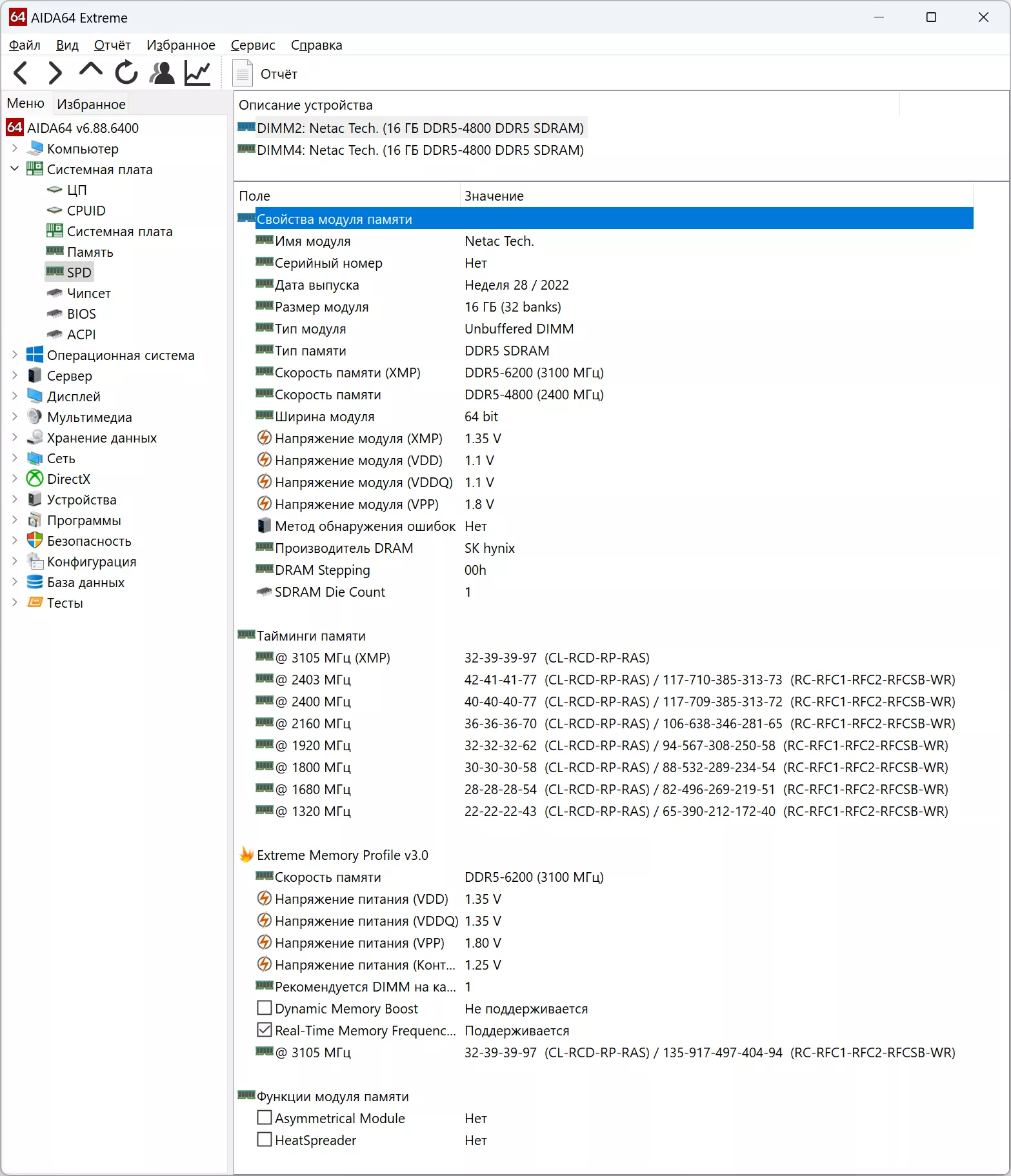Screen dimensions: 1011x1176
Task: Expand the Программы tree node
Action: point(15,520)
